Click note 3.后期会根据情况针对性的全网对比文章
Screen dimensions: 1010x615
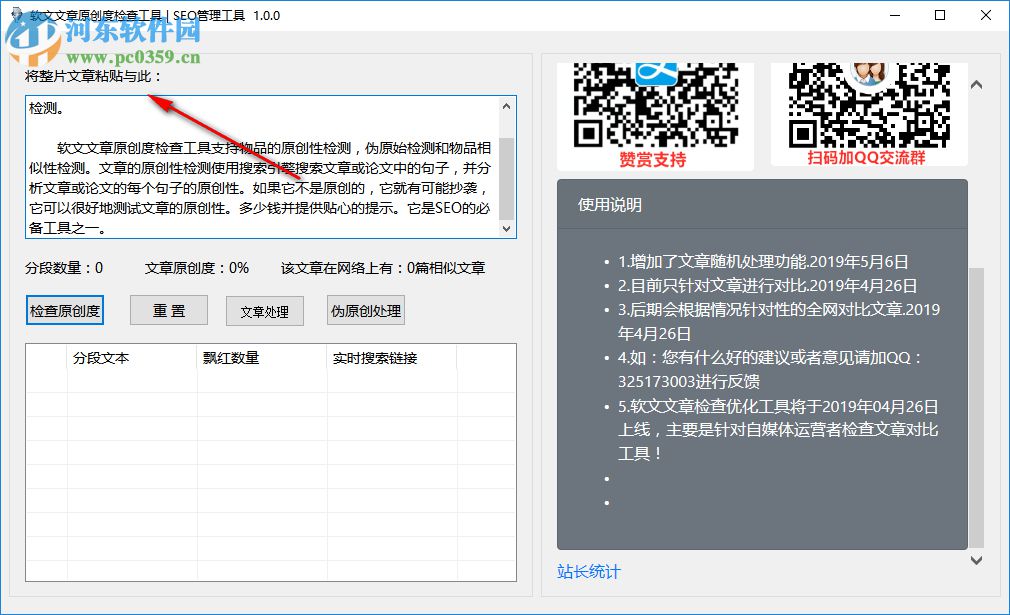point(779,321)
